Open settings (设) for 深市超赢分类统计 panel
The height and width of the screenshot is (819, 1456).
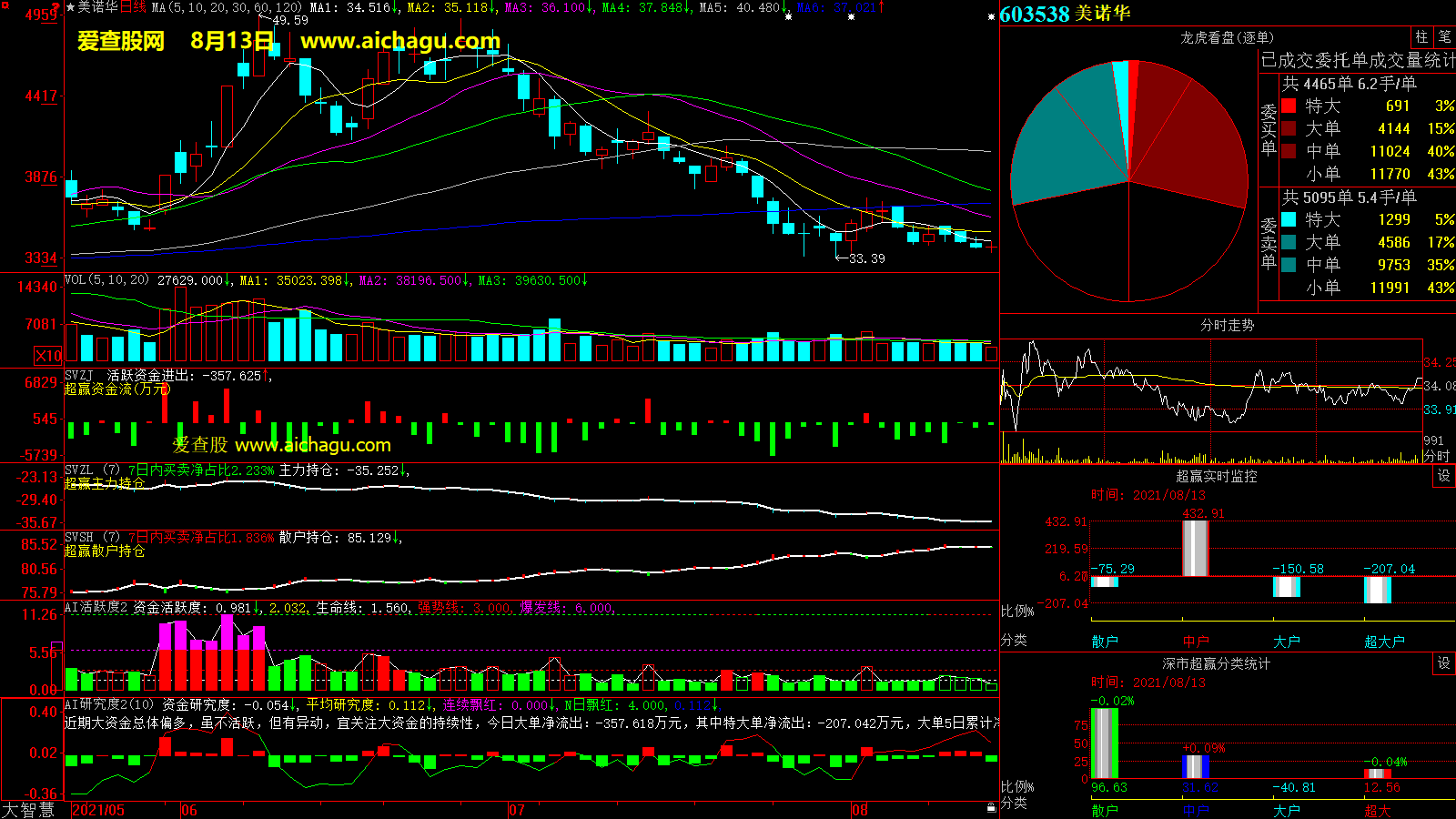click(x=1444, y=663)
